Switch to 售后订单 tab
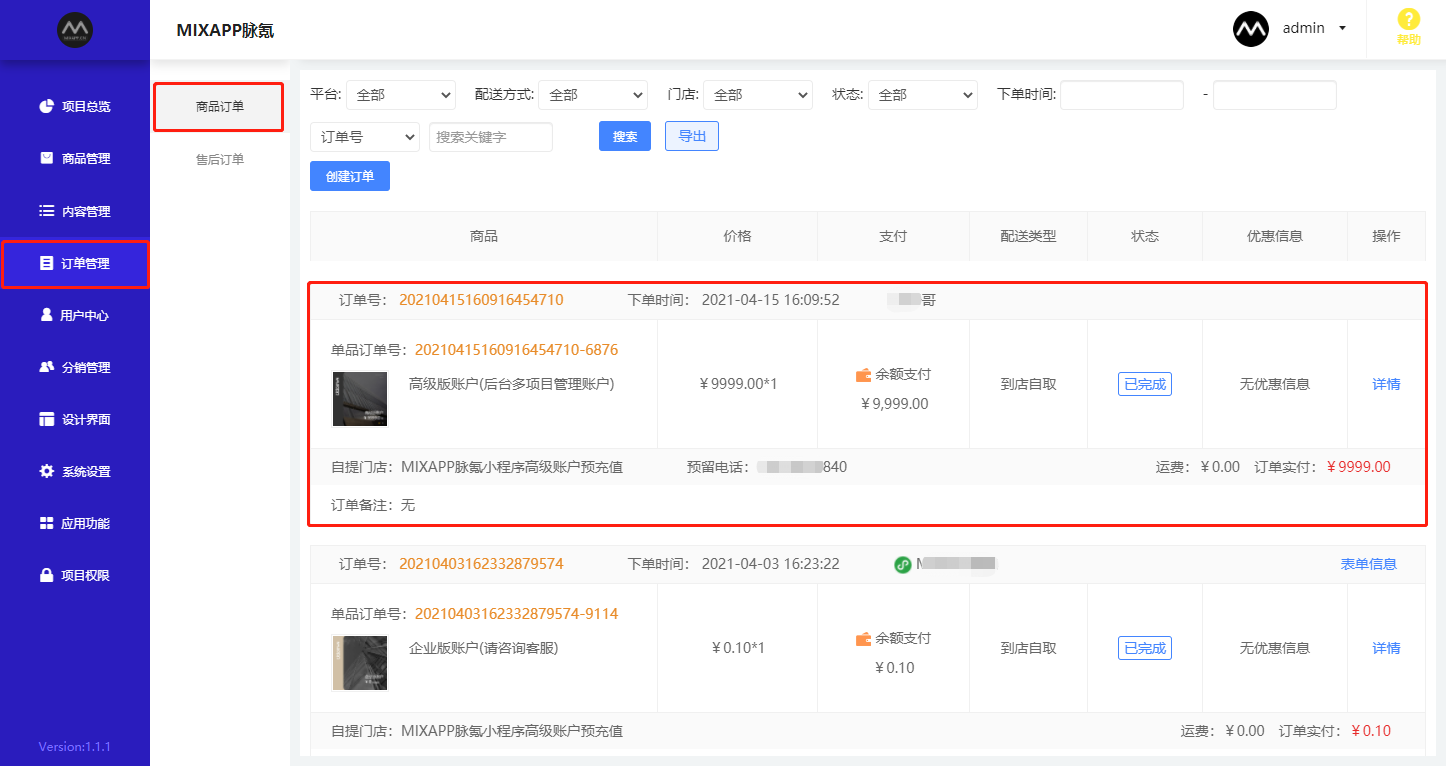The width and height of the screenshot is (1446, 766). pyautogui.click(x=219, y=159)
